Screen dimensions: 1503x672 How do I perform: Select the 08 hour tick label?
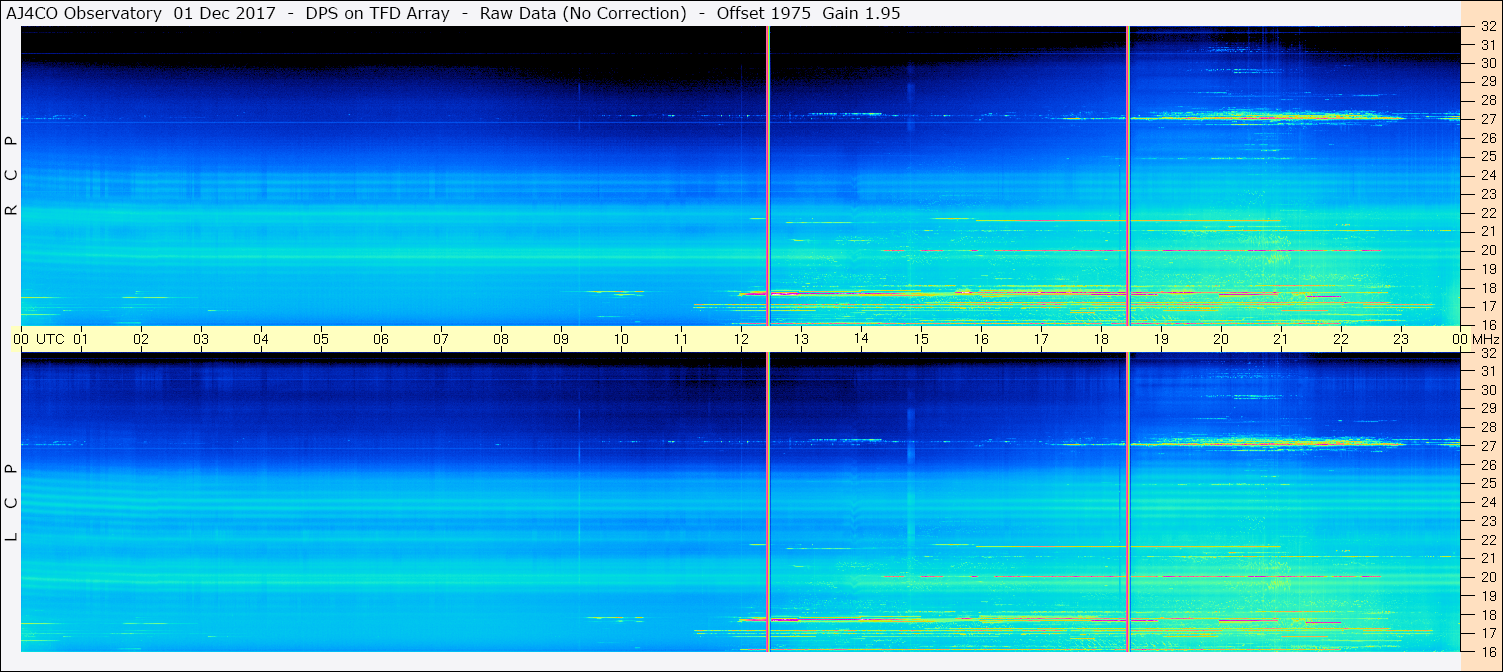[501, 339]
